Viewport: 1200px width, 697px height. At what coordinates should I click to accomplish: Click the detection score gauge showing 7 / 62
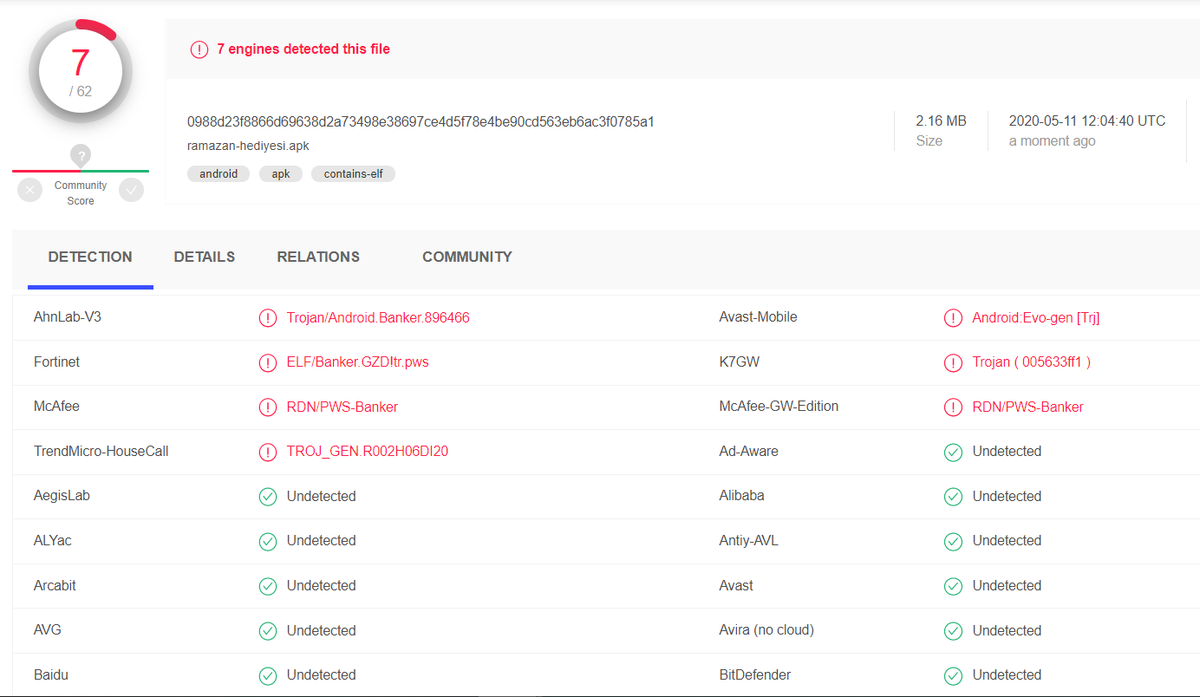[80, 71]
